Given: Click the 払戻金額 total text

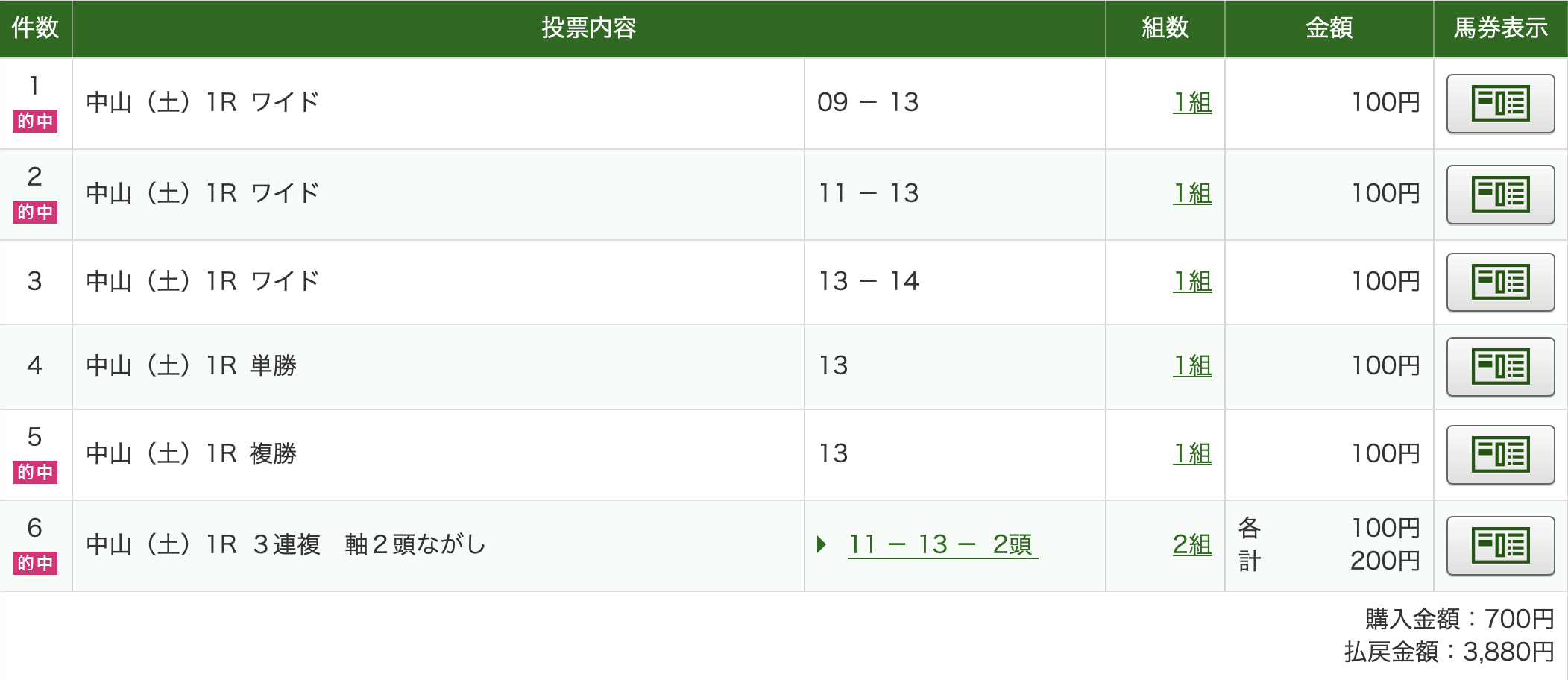Looking at the screenshot, I should (x=1449, y=652).
